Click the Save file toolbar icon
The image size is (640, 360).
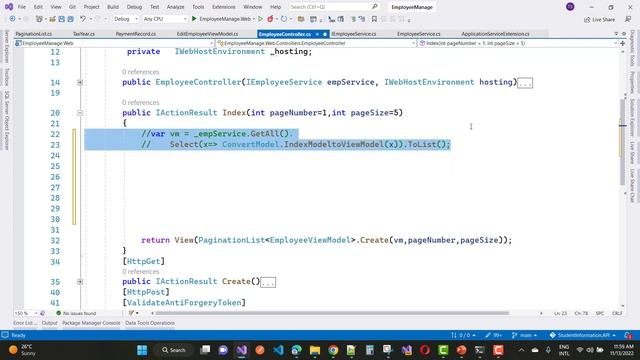(x=61, y=19)
